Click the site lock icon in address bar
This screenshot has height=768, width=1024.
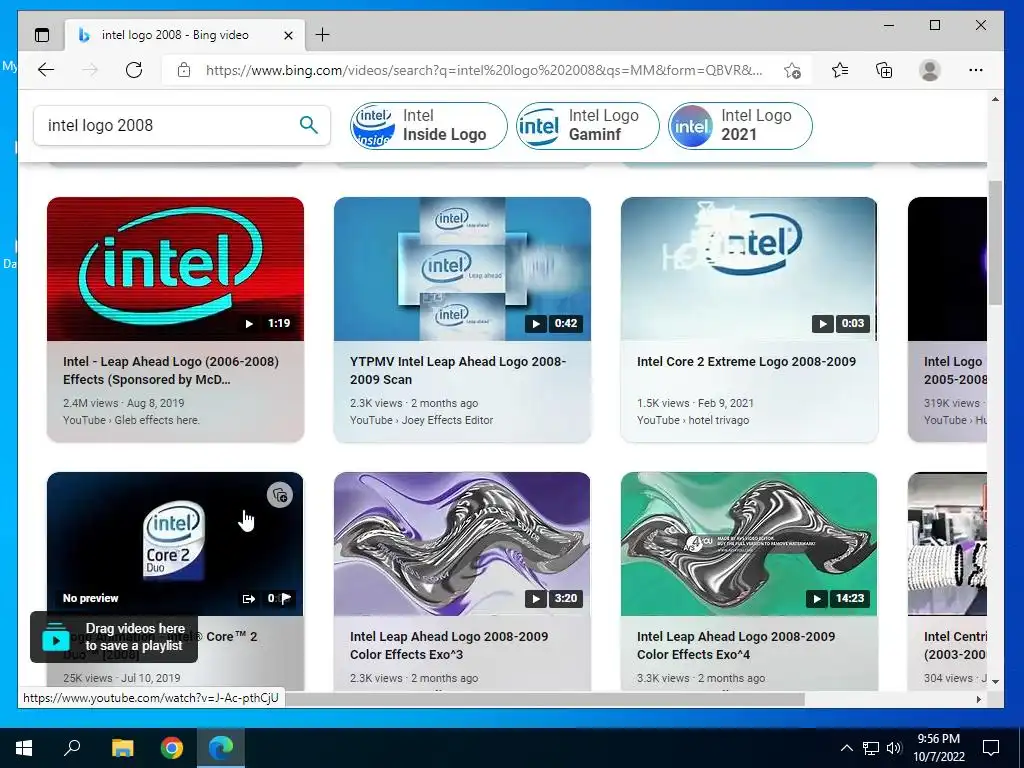(184, 70)
